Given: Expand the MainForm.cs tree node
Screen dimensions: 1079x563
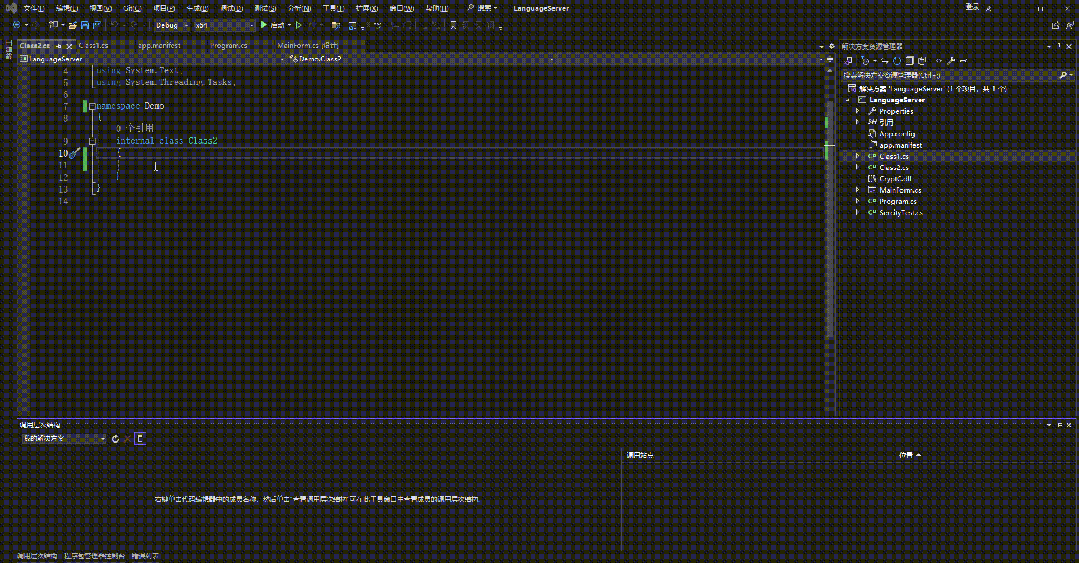Looking at the screenshot, I should 857,190.
